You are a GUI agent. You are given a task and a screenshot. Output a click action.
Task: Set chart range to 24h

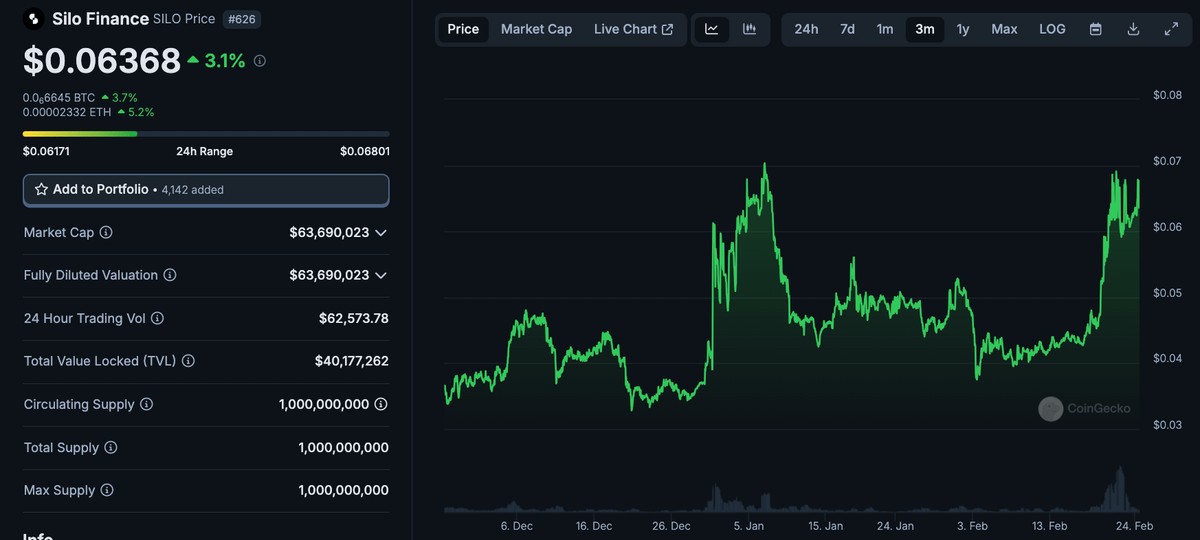click(806, 29)
